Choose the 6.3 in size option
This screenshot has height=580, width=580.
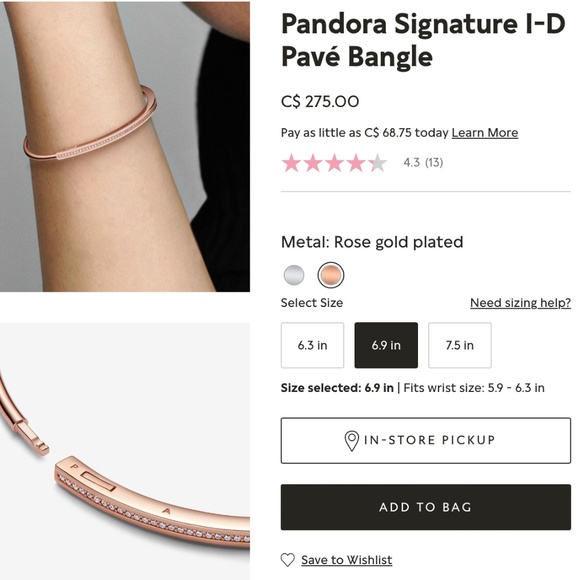[313, 345]
